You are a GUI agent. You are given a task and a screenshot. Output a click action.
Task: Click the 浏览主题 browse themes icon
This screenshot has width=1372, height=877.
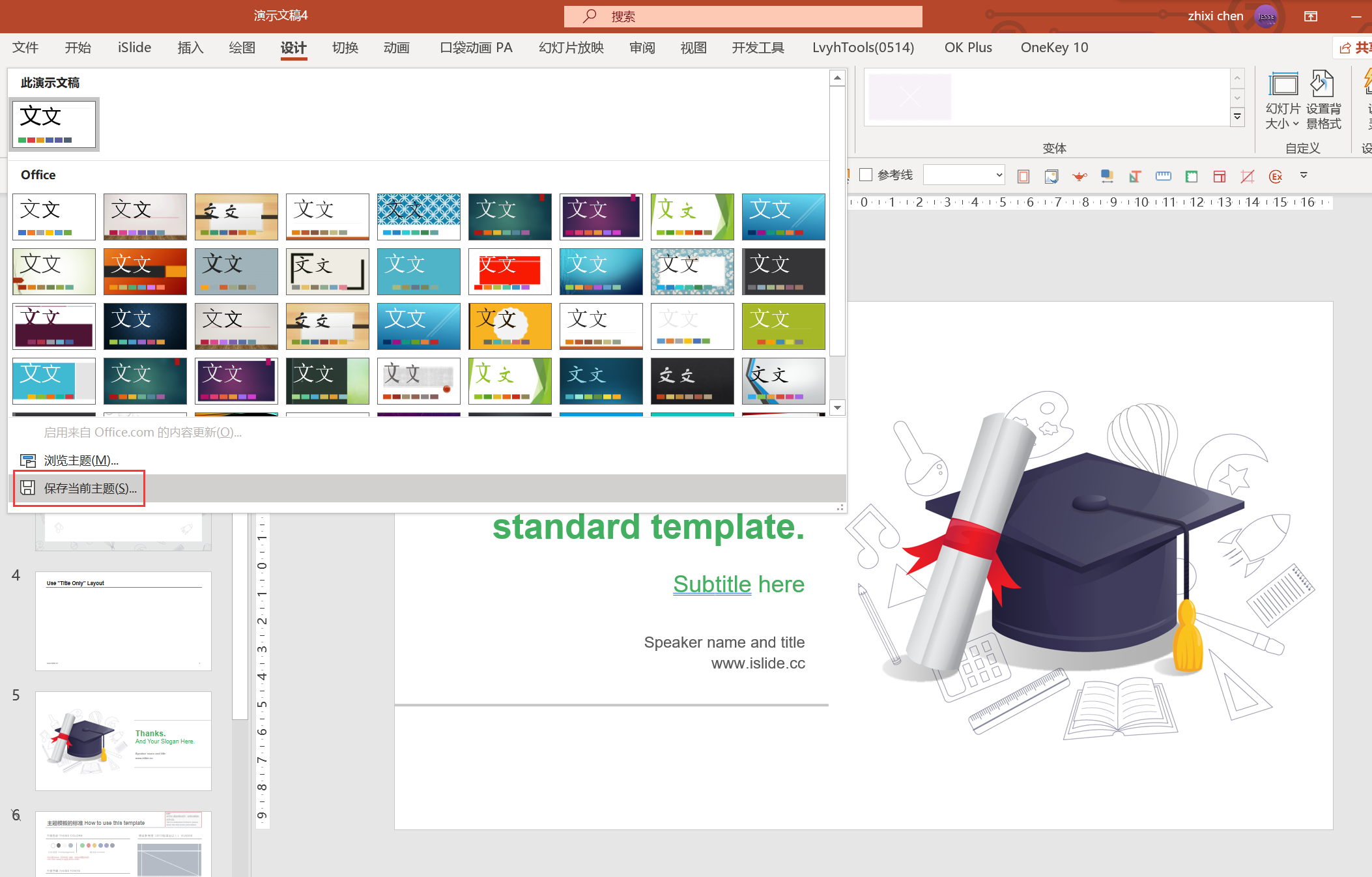pyautogui.click(x=28, y=461)
